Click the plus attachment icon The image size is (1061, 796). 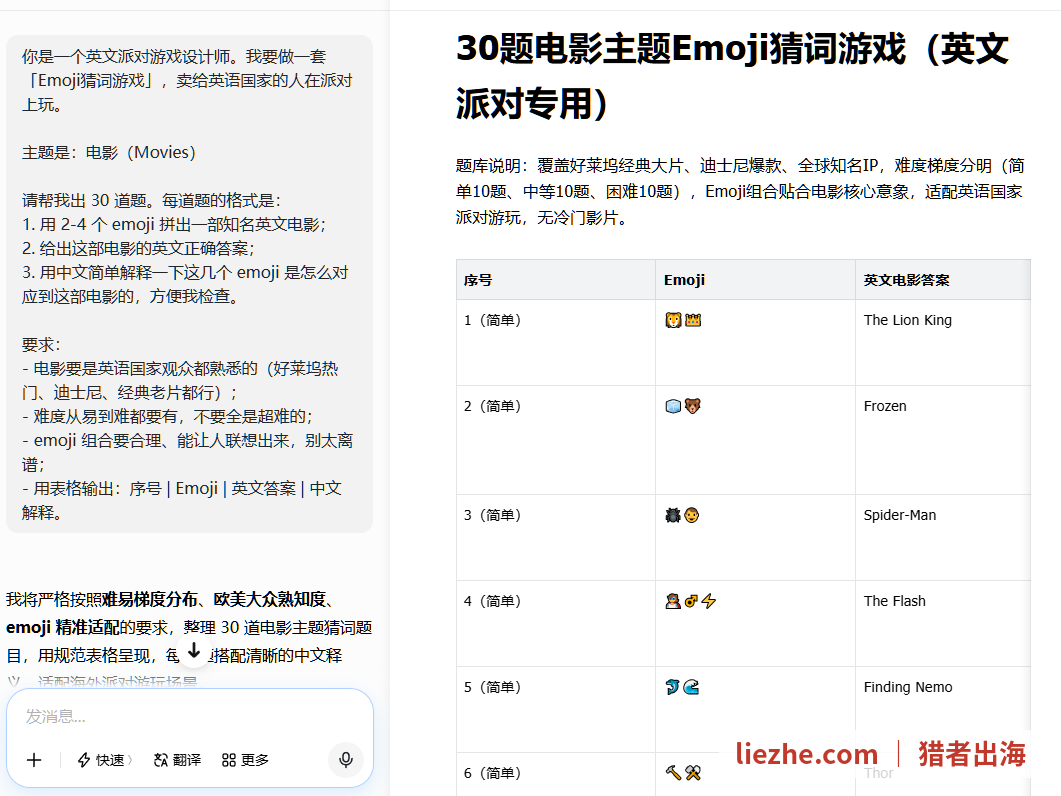click(34, 760)
